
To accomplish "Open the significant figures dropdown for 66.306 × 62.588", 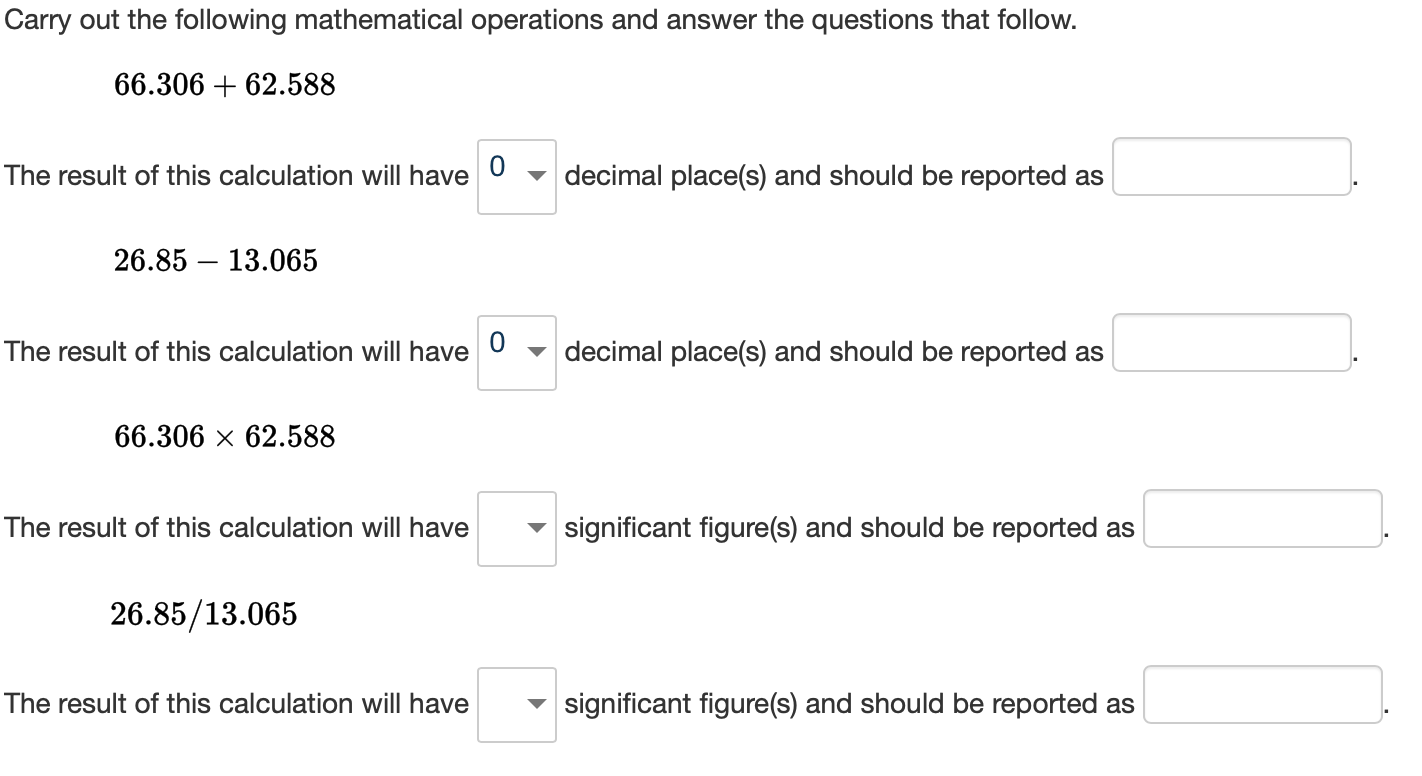I will pyautogui.click(x=516, y=528).
